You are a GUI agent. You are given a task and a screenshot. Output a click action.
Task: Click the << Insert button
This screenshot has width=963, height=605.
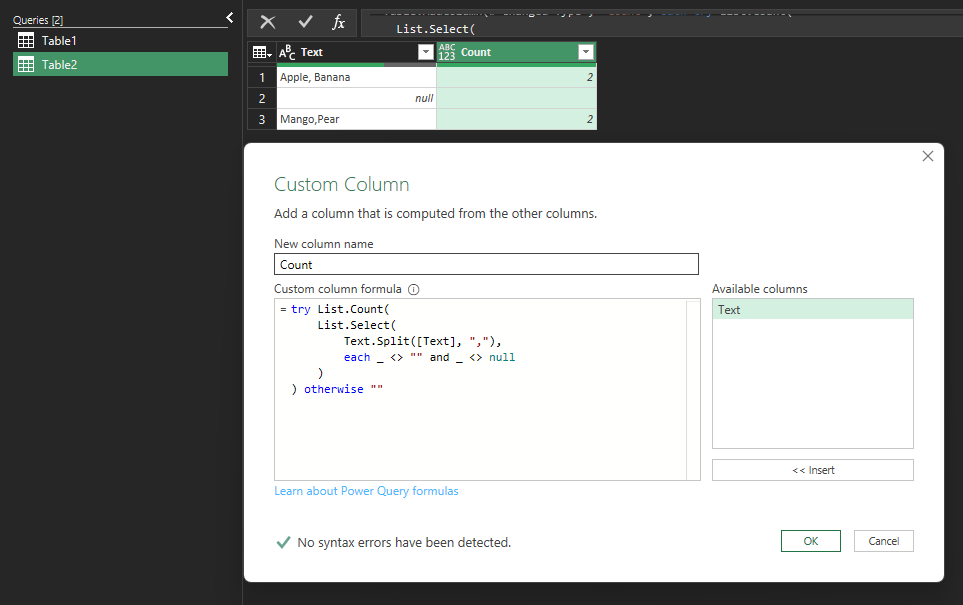[813, 470]
